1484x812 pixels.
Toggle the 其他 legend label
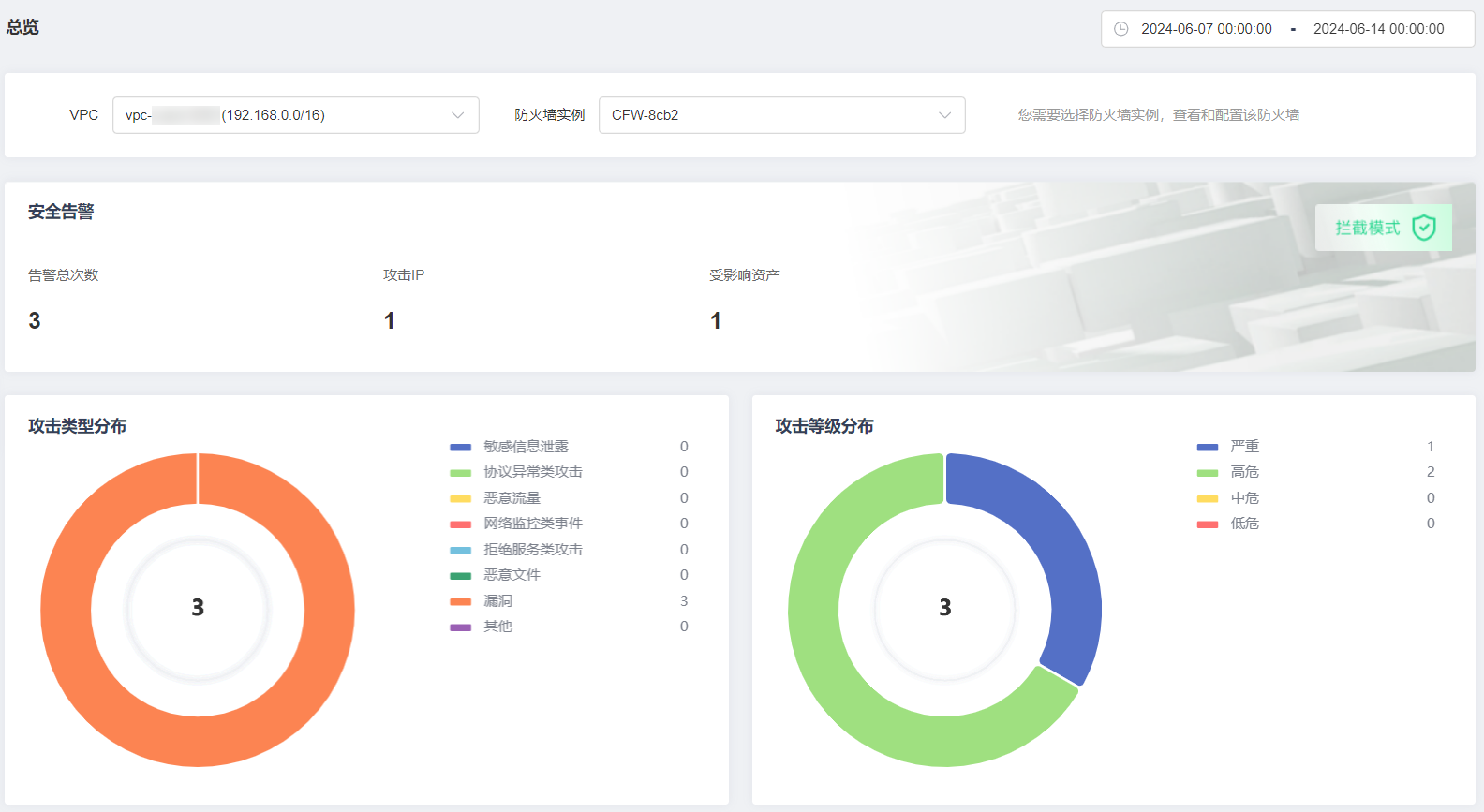(497, 627)
